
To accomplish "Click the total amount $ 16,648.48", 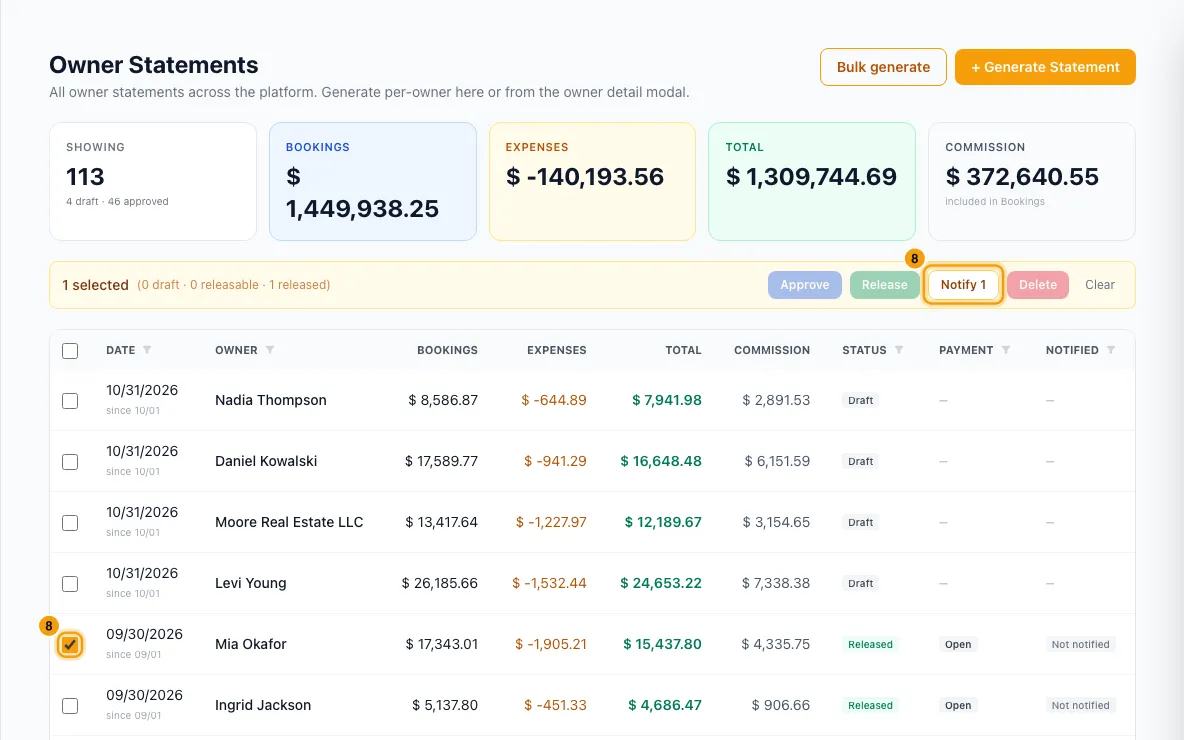I will point(661,461).
